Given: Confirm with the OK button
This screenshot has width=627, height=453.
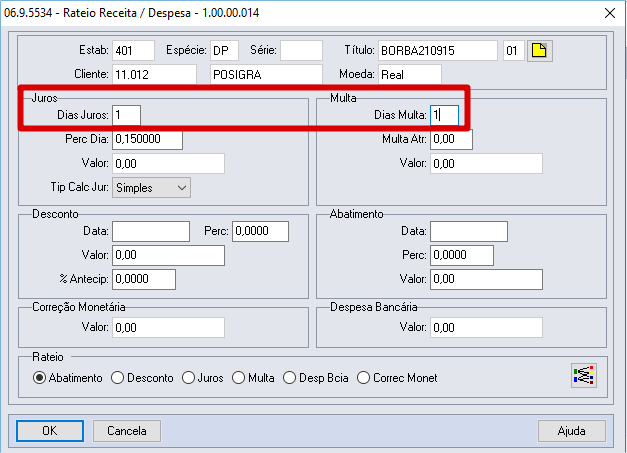Looking at the screenshot, I should point(50,431).
